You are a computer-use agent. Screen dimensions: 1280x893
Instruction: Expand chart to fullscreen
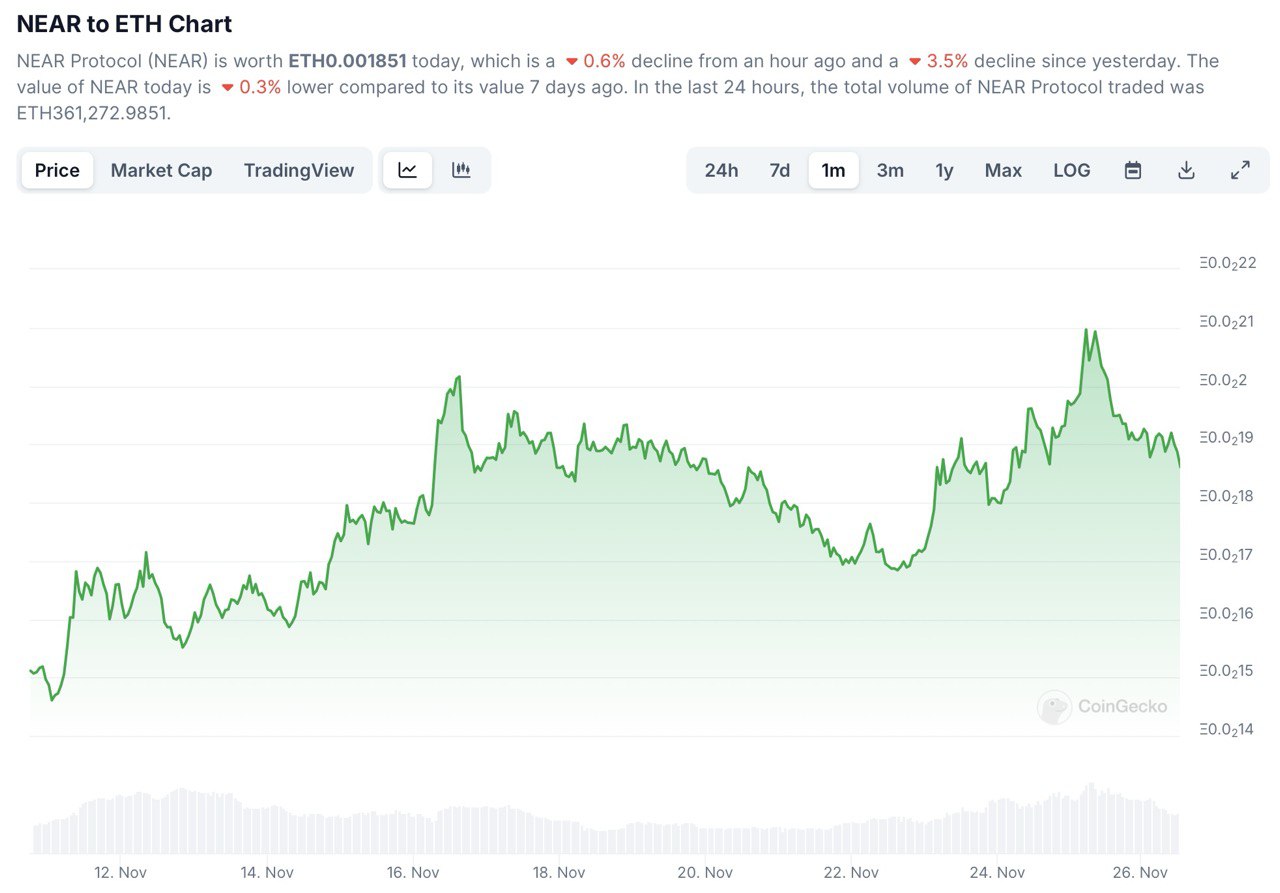(x=1240, y=170)
